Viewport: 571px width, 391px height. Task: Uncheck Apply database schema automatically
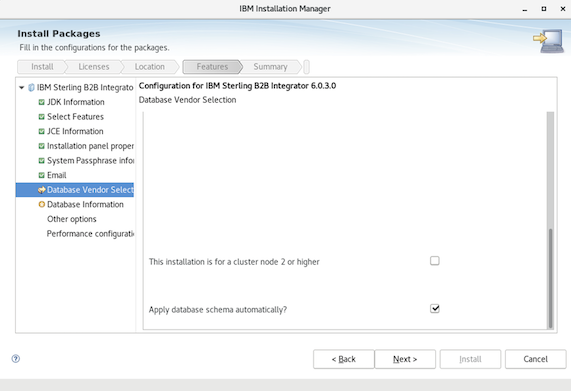point(434,308)
